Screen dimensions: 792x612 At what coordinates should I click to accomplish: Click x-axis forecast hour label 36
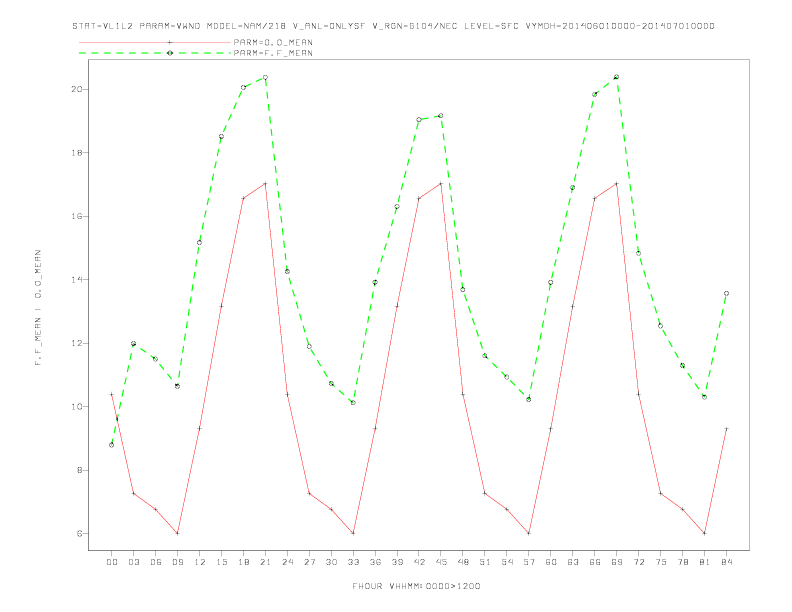(375, 562)
